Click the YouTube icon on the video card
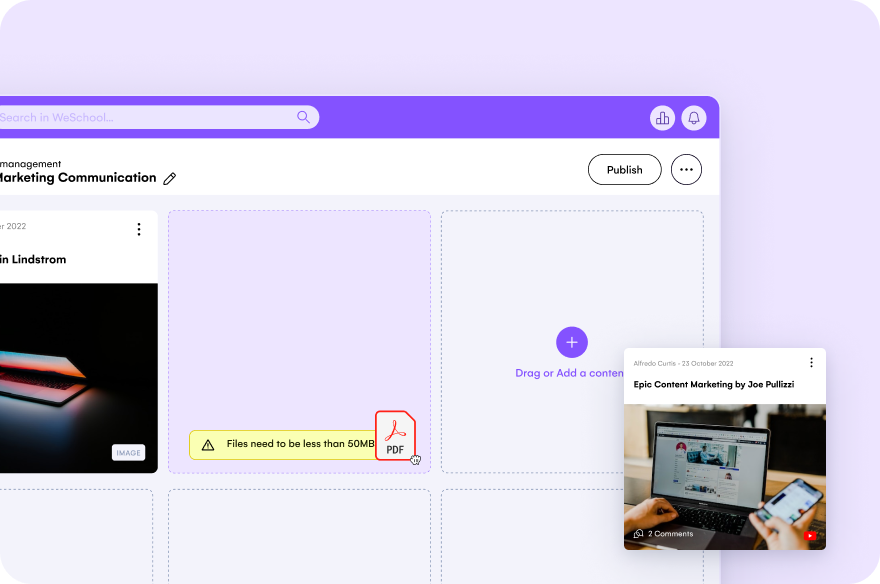 pos(810,536)
